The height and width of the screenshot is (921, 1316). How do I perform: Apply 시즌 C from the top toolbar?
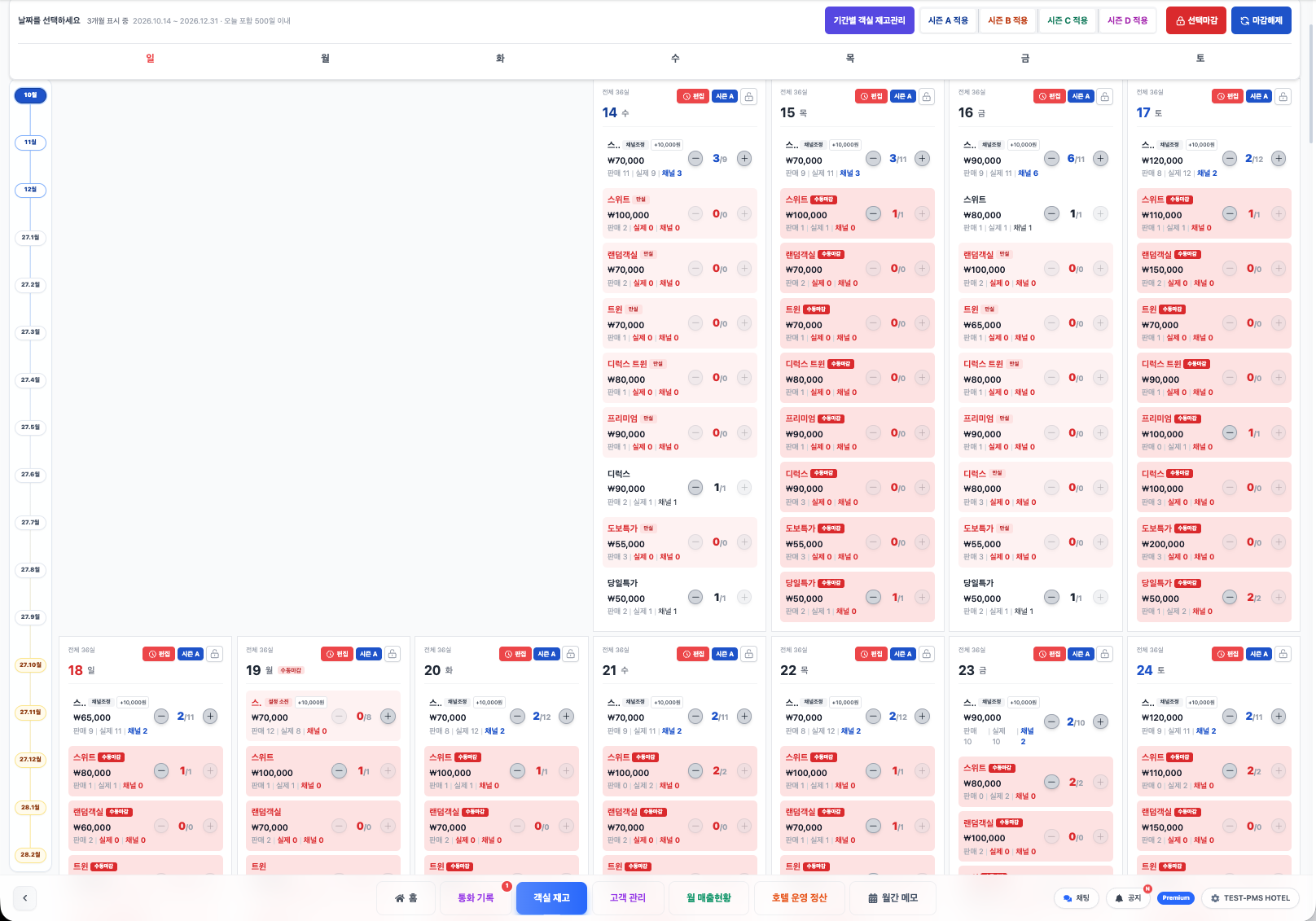[x=1068, y=20]
